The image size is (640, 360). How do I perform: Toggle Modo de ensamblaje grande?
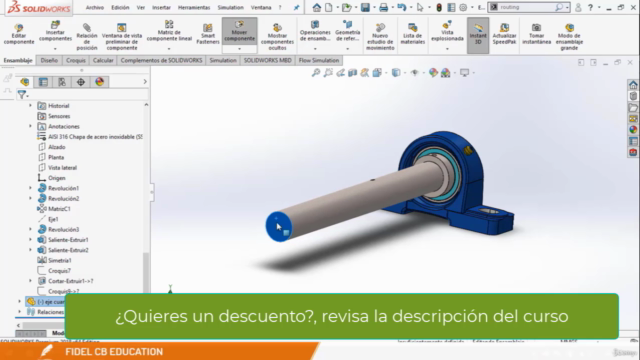point(569,37)
